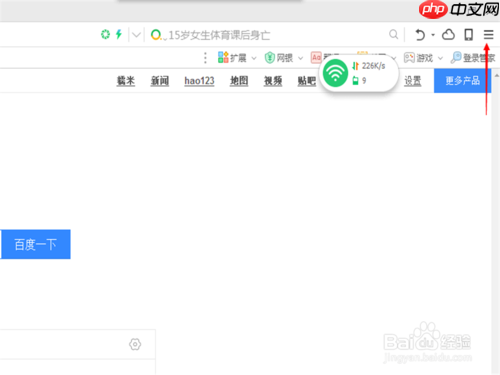
Task: Click the green WiFi floating widget icon
Action: pyautogui.click(x=335, y=73)
